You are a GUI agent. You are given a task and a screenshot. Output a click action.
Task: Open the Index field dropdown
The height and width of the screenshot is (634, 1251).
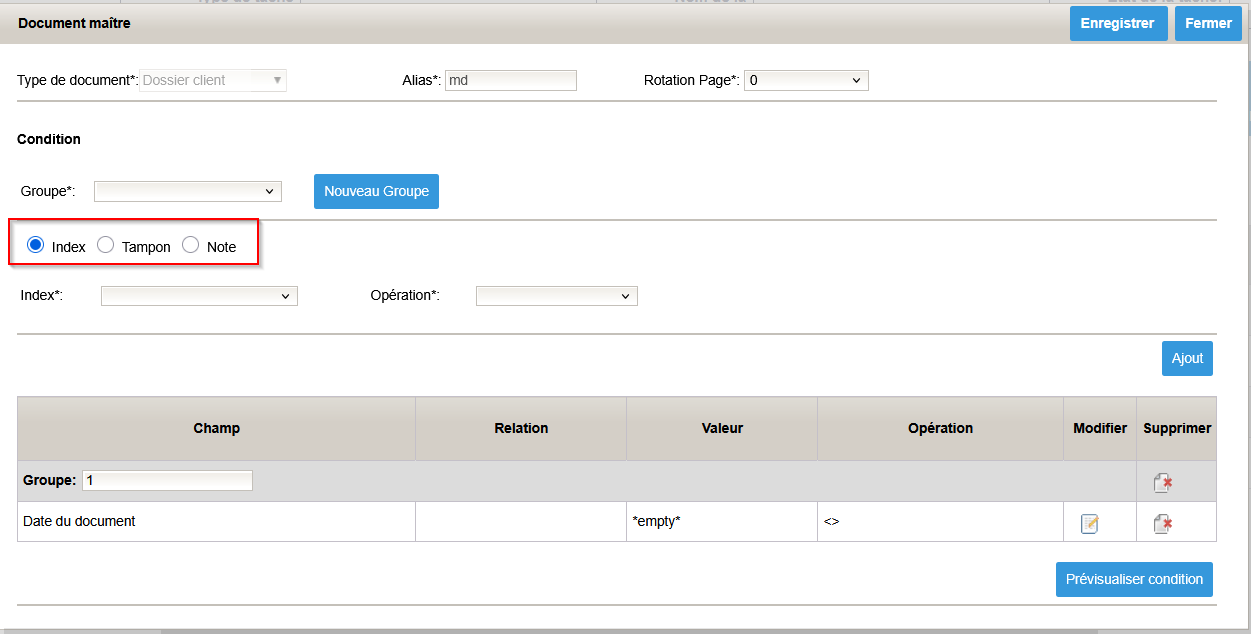pyautogui.click(x=199, y=296)
